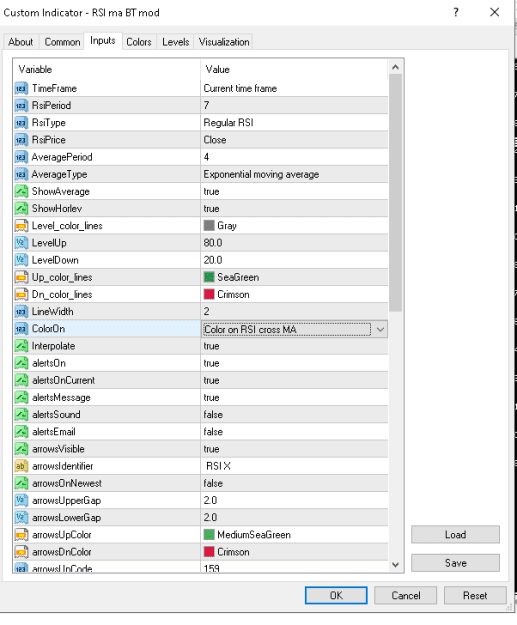Image resolution: width=517 pixels, height=625 pixels.
Task: Click the arrowsUpColor color icon
Action: coord(22,535)
